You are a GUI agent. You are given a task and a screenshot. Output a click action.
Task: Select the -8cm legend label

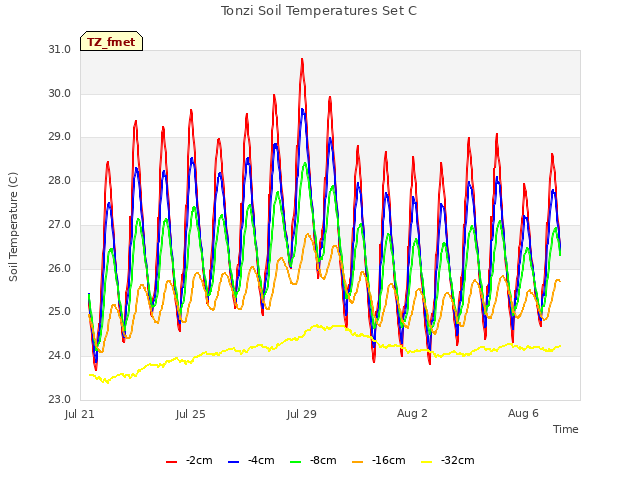click(323, 460)
